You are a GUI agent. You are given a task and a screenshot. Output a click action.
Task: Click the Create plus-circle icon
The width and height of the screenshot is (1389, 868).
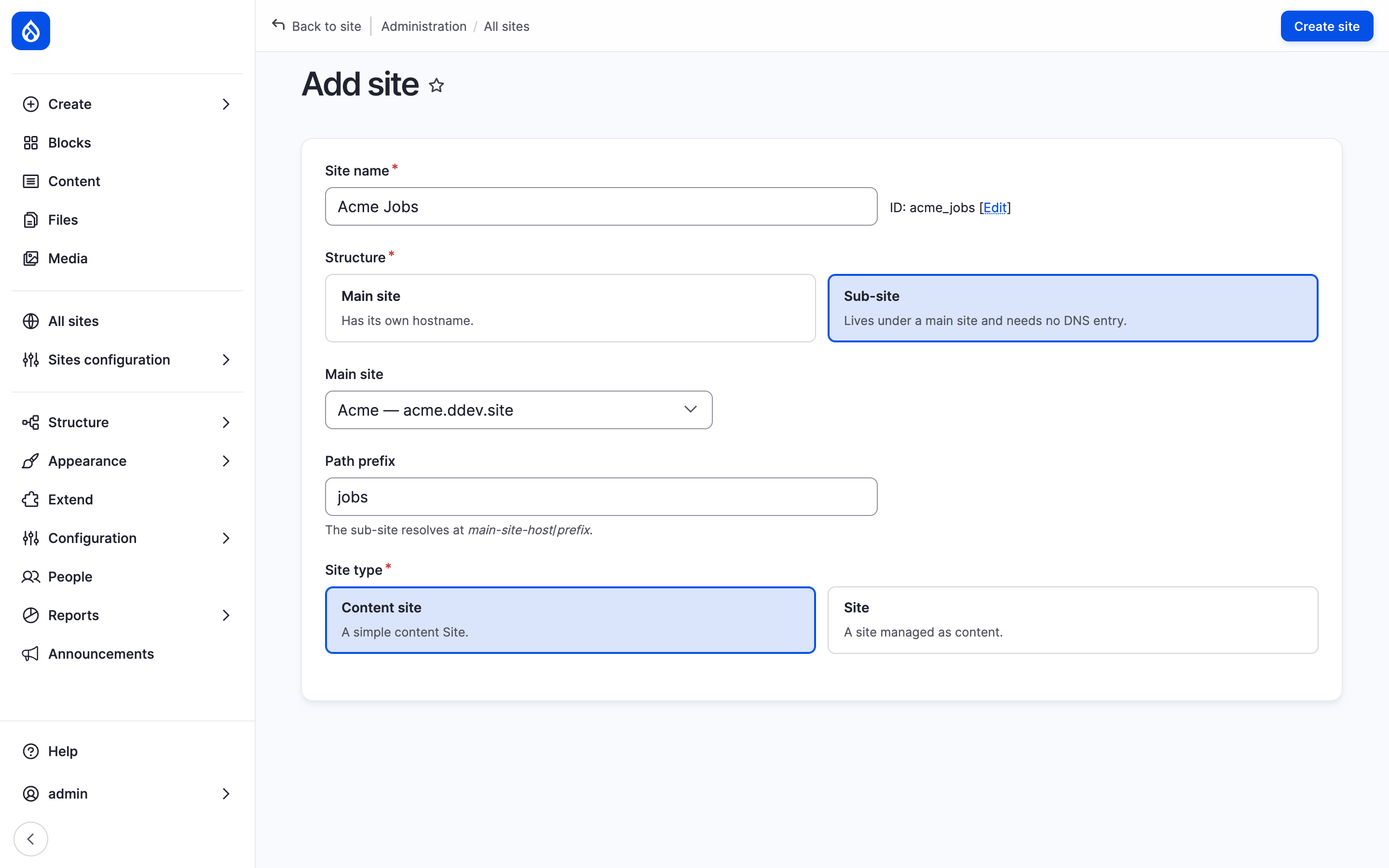[31, 104]
